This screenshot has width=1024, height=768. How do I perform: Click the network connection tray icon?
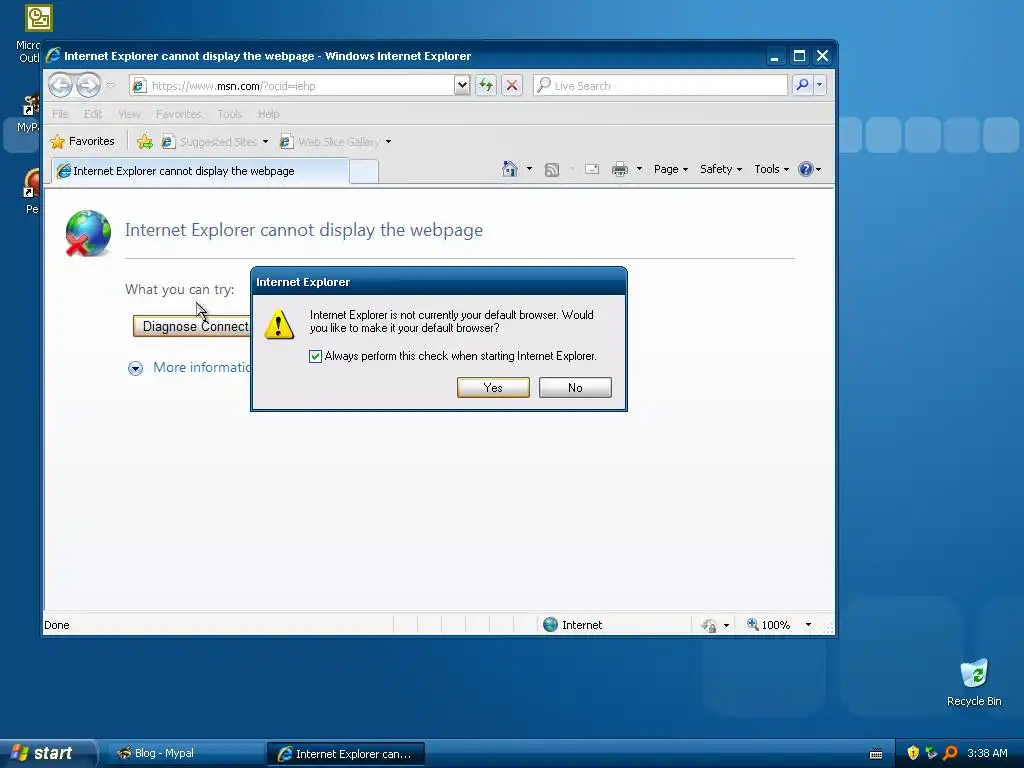point(931,753)
